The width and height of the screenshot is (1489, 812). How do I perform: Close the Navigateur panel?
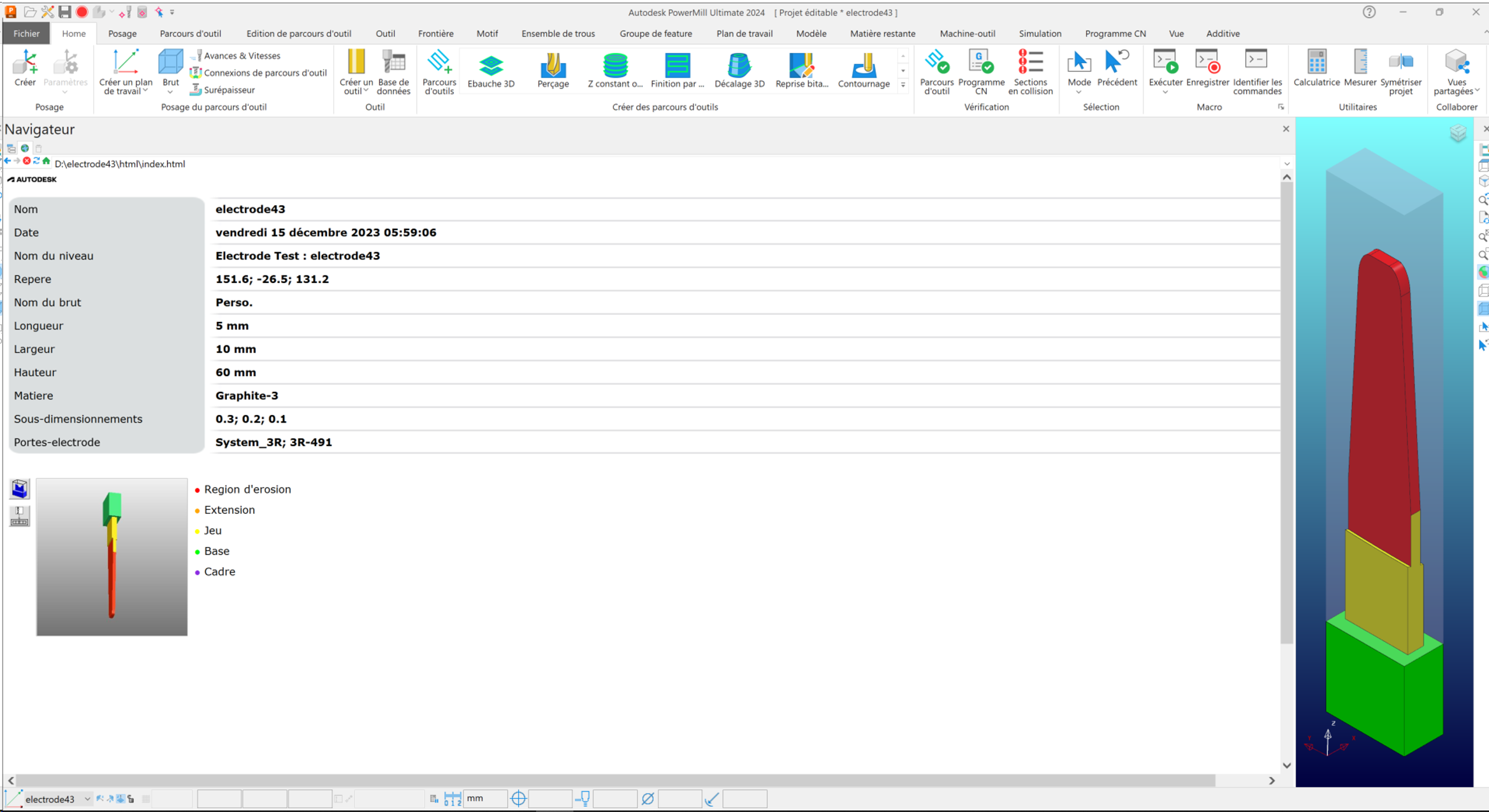click(1286, 129)
